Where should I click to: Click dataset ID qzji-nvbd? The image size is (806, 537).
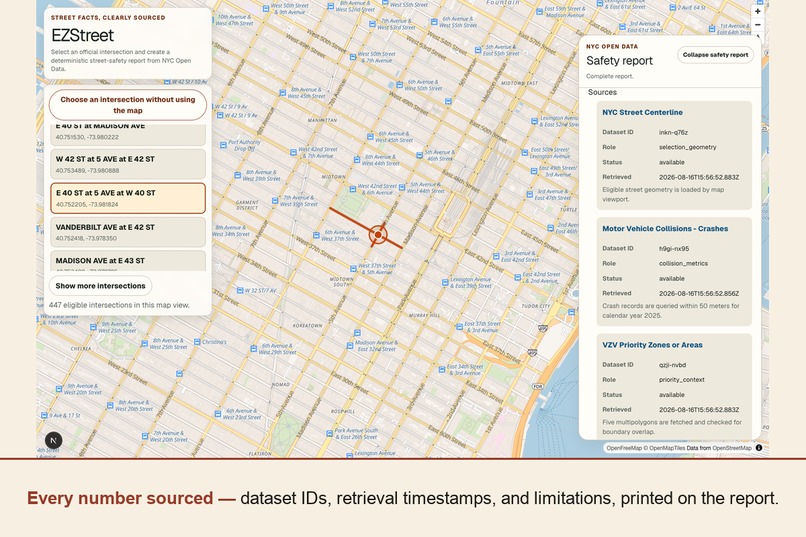pyautogui.click(x=672, y=365)
